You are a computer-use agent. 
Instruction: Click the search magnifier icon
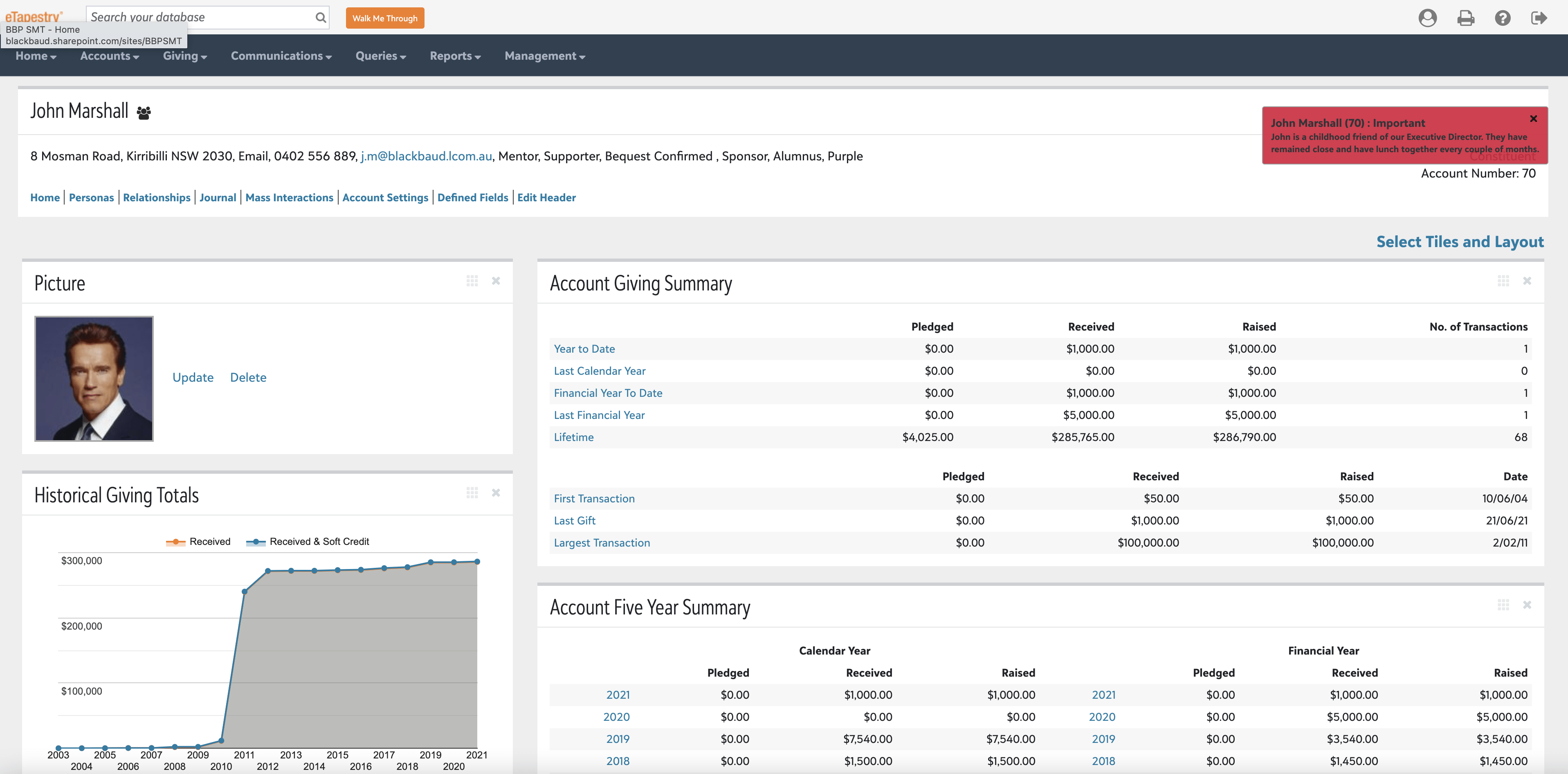click(320, 18)
